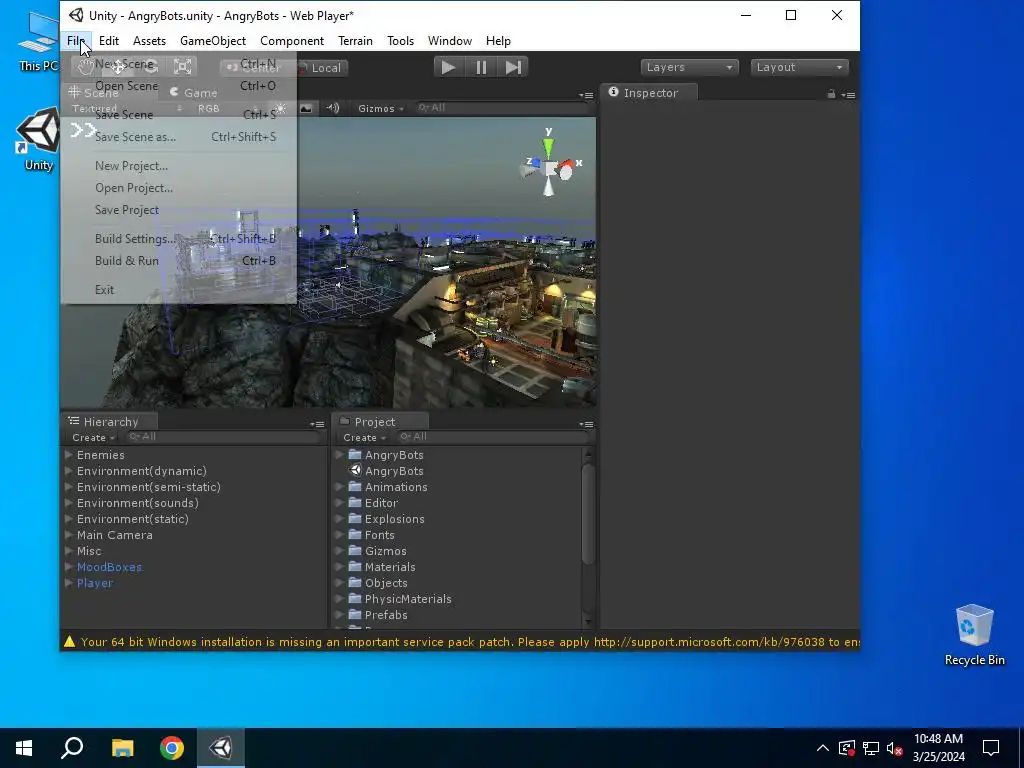This screenshot has height=768, width=1024.
Task: Open the Help menu
Action: tap(498, 40)
